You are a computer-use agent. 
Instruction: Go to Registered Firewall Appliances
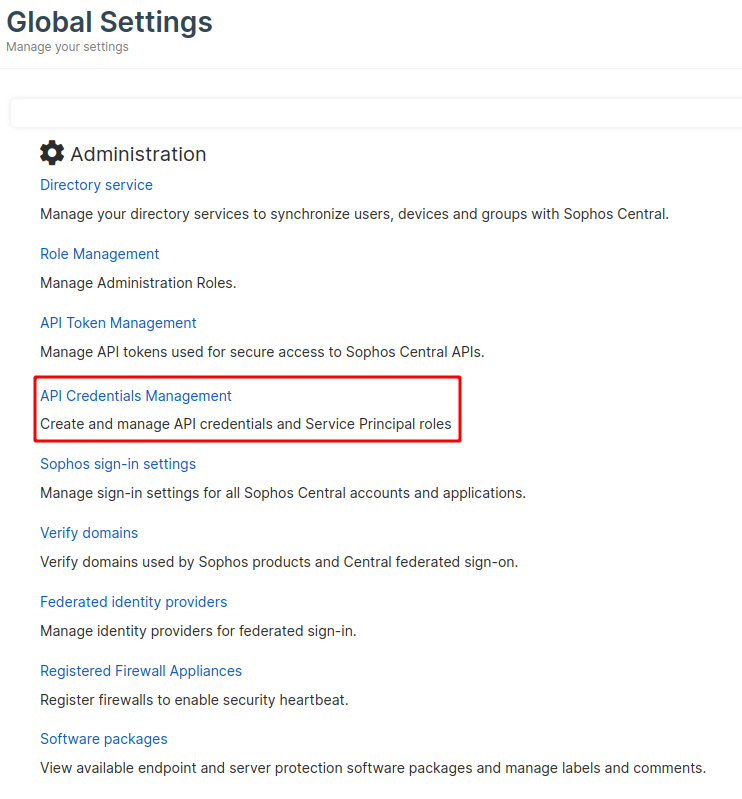click(x=141, y=671)
